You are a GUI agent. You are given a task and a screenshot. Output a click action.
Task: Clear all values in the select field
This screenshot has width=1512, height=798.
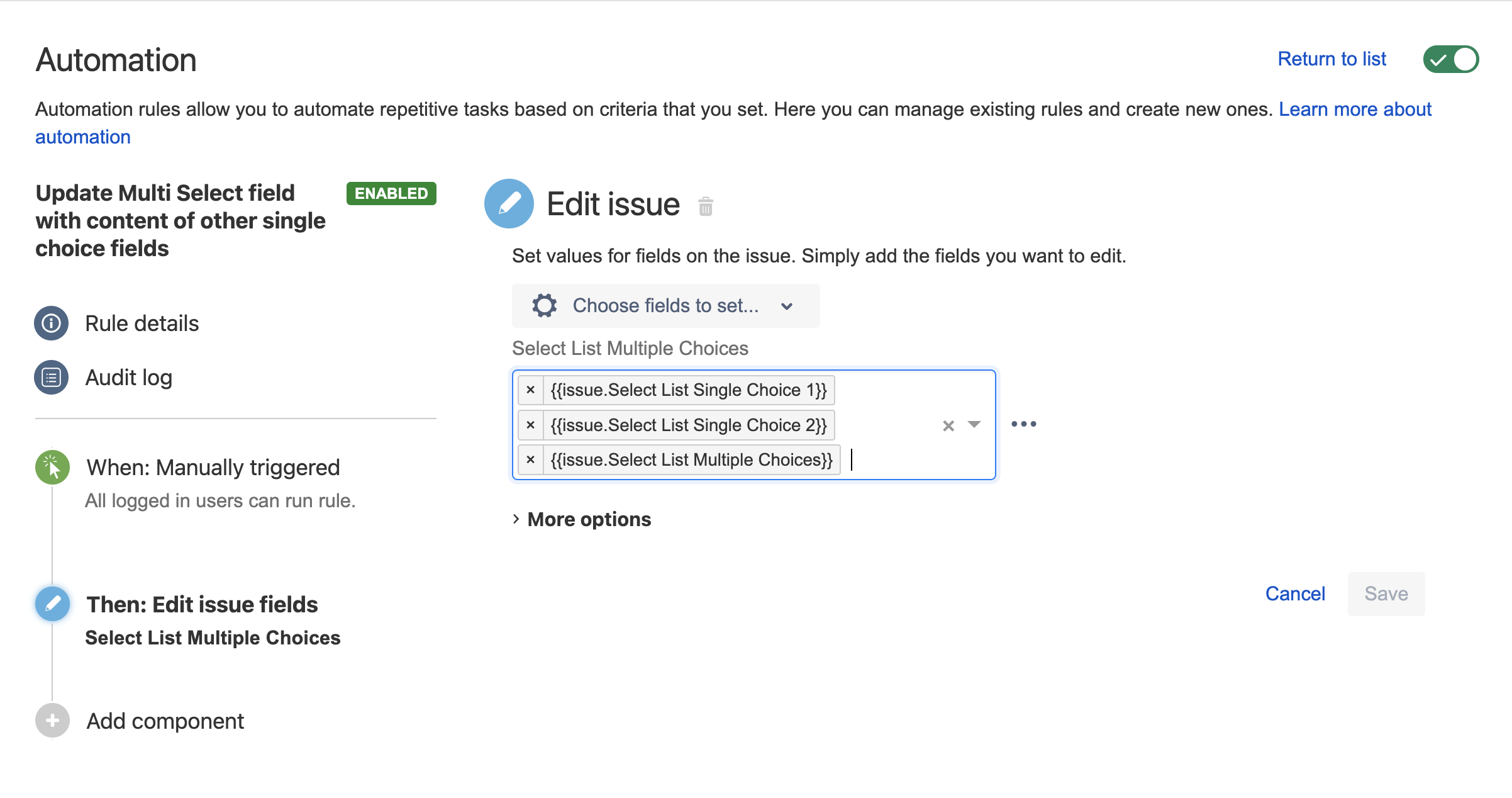948,426
